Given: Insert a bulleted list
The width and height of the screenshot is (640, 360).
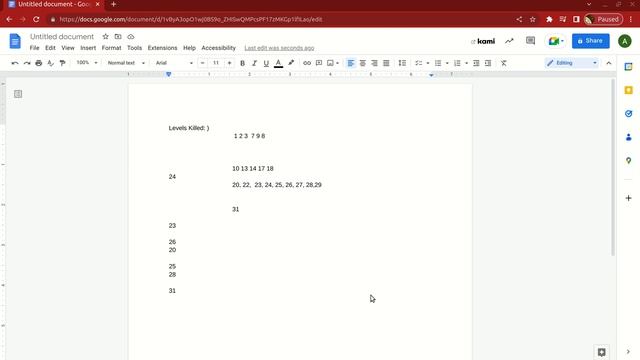Looking at the screenshot, I should (x=438, y=63).
